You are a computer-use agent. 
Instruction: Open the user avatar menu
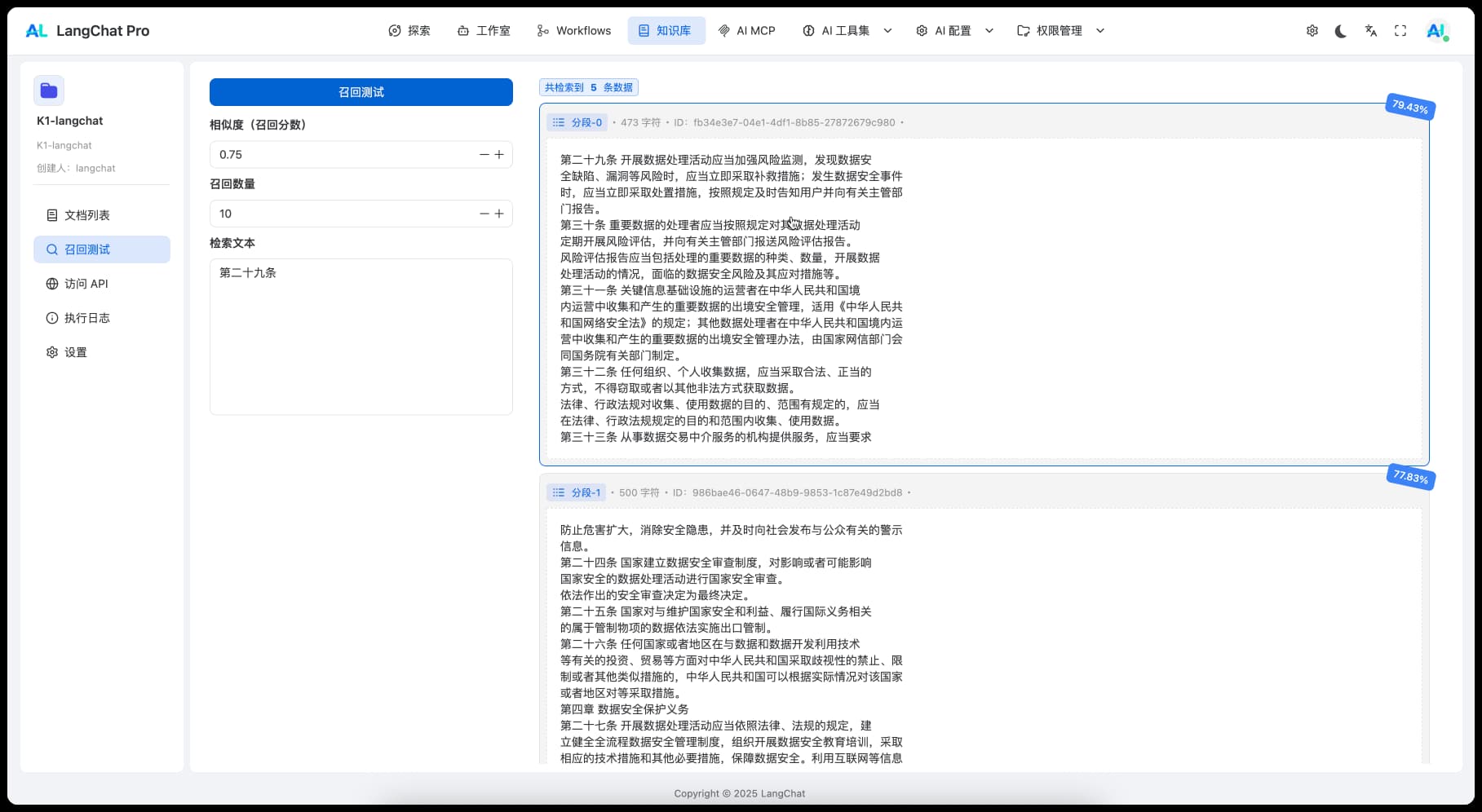tap(1436, 31)
